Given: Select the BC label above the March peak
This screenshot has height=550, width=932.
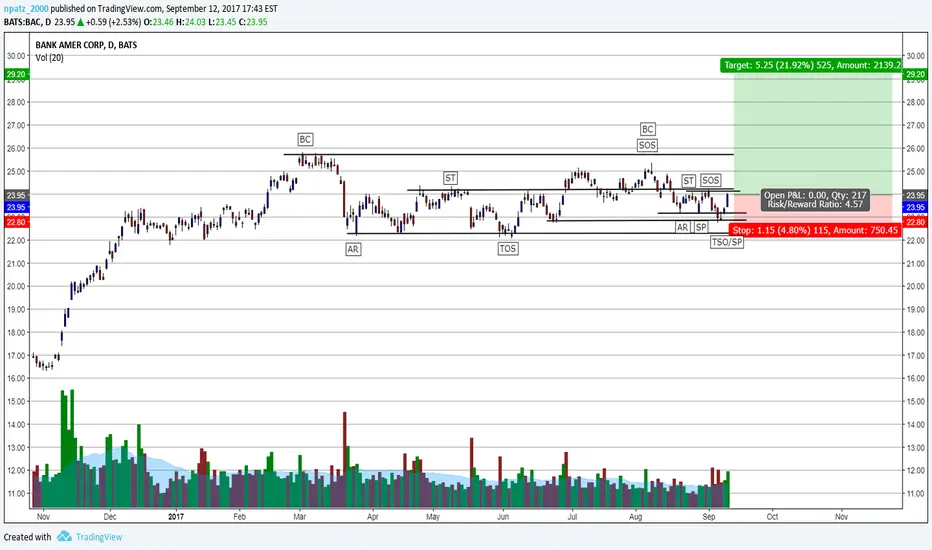Looking at the screenshot, I should pos(305,139).
